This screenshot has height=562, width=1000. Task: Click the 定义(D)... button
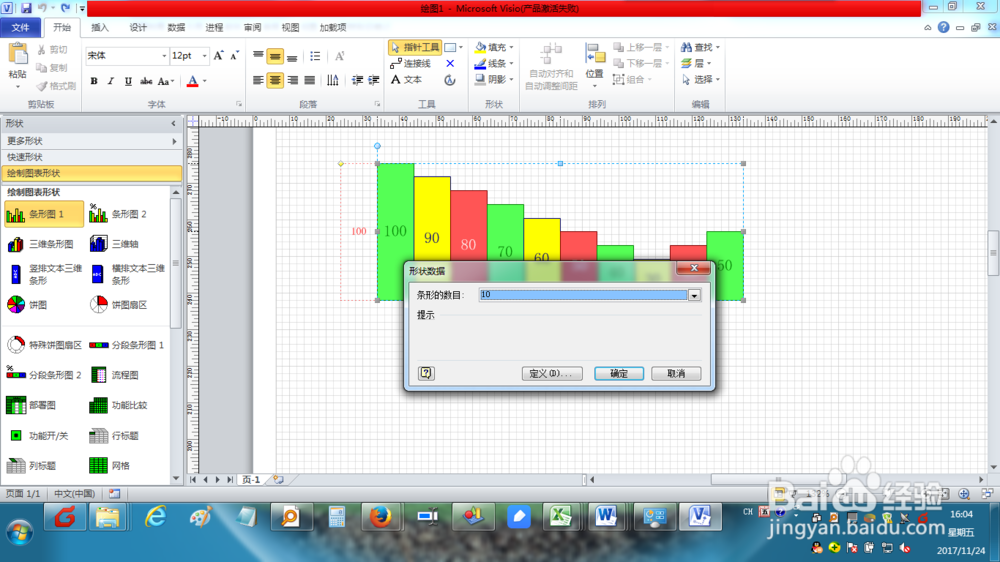point(552,373)
